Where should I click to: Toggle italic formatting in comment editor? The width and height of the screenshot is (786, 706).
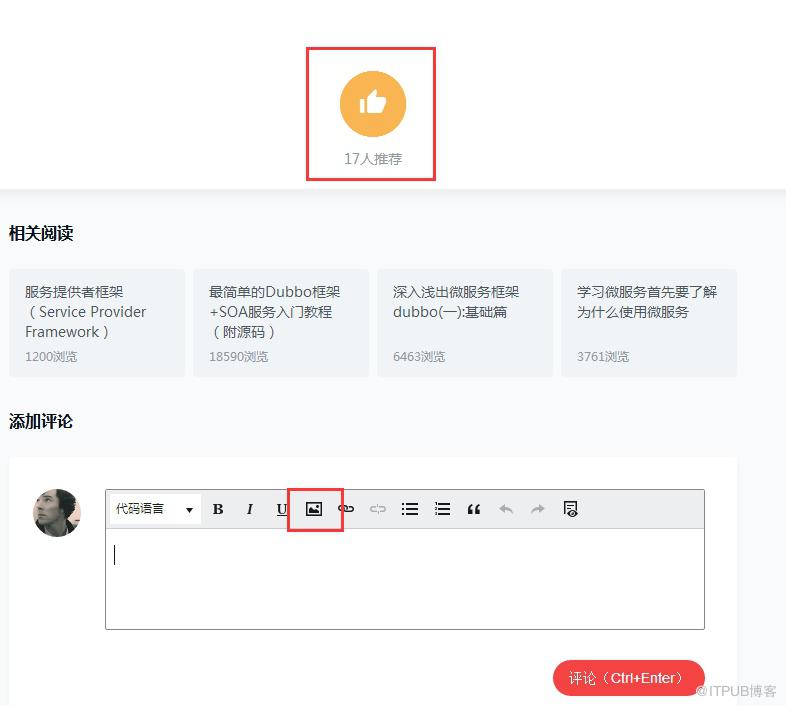pyautogui.click(x=250, y=509)
